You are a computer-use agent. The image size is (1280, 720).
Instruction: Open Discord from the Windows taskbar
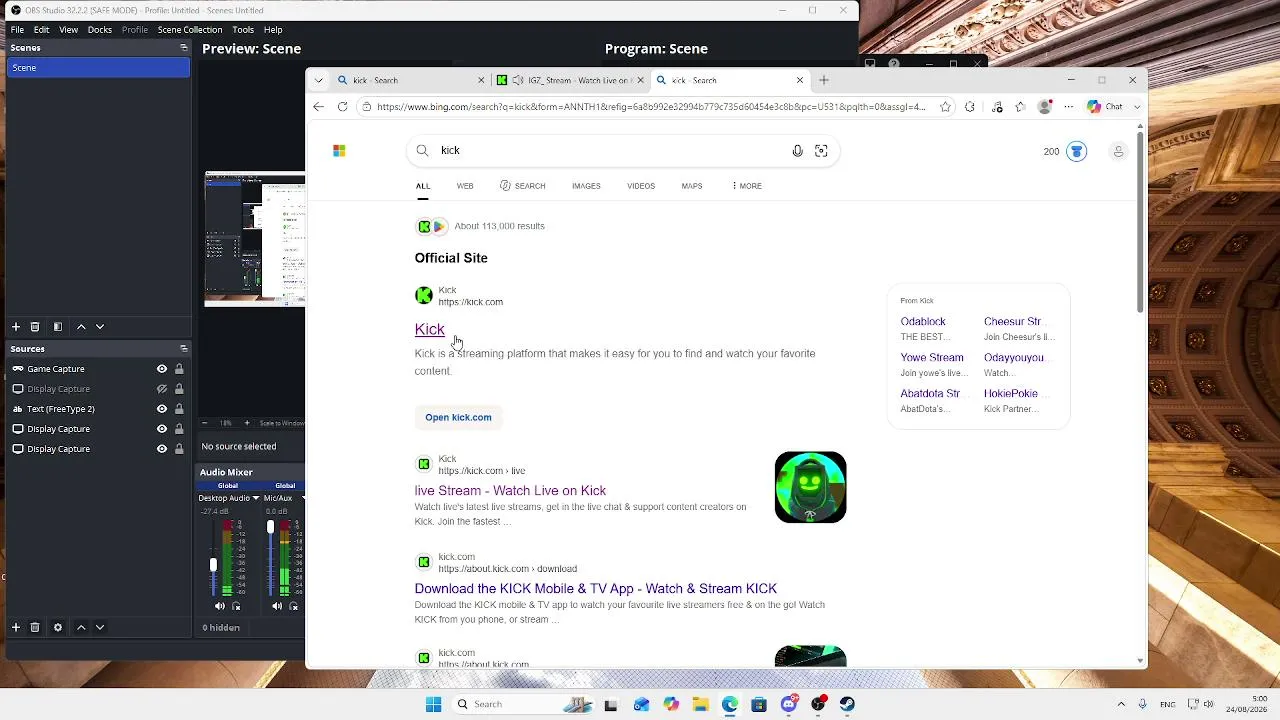tap(789, 704)
